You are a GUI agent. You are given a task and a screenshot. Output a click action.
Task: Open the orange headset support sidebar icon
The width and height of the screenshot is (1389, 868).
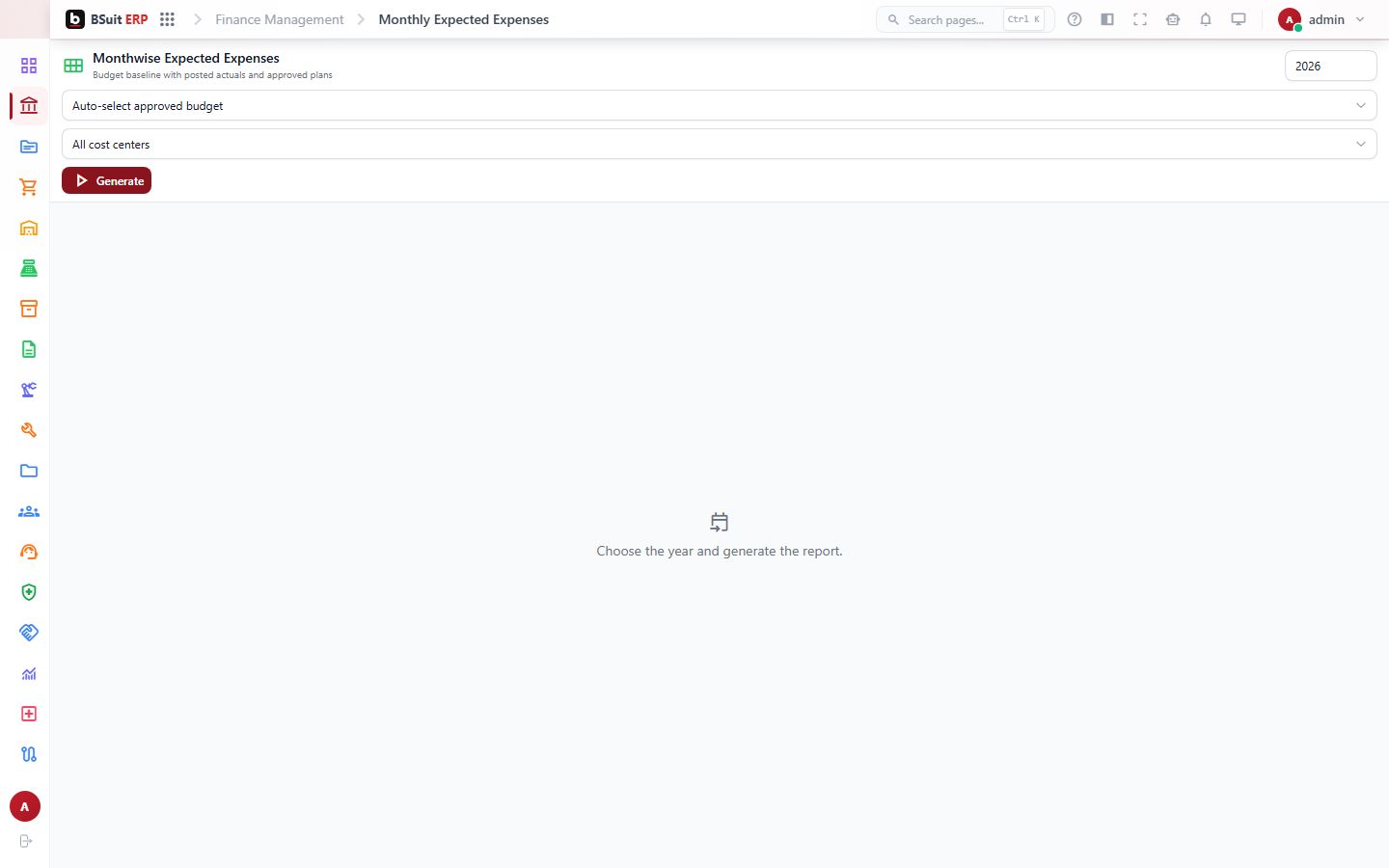point(29,552)
